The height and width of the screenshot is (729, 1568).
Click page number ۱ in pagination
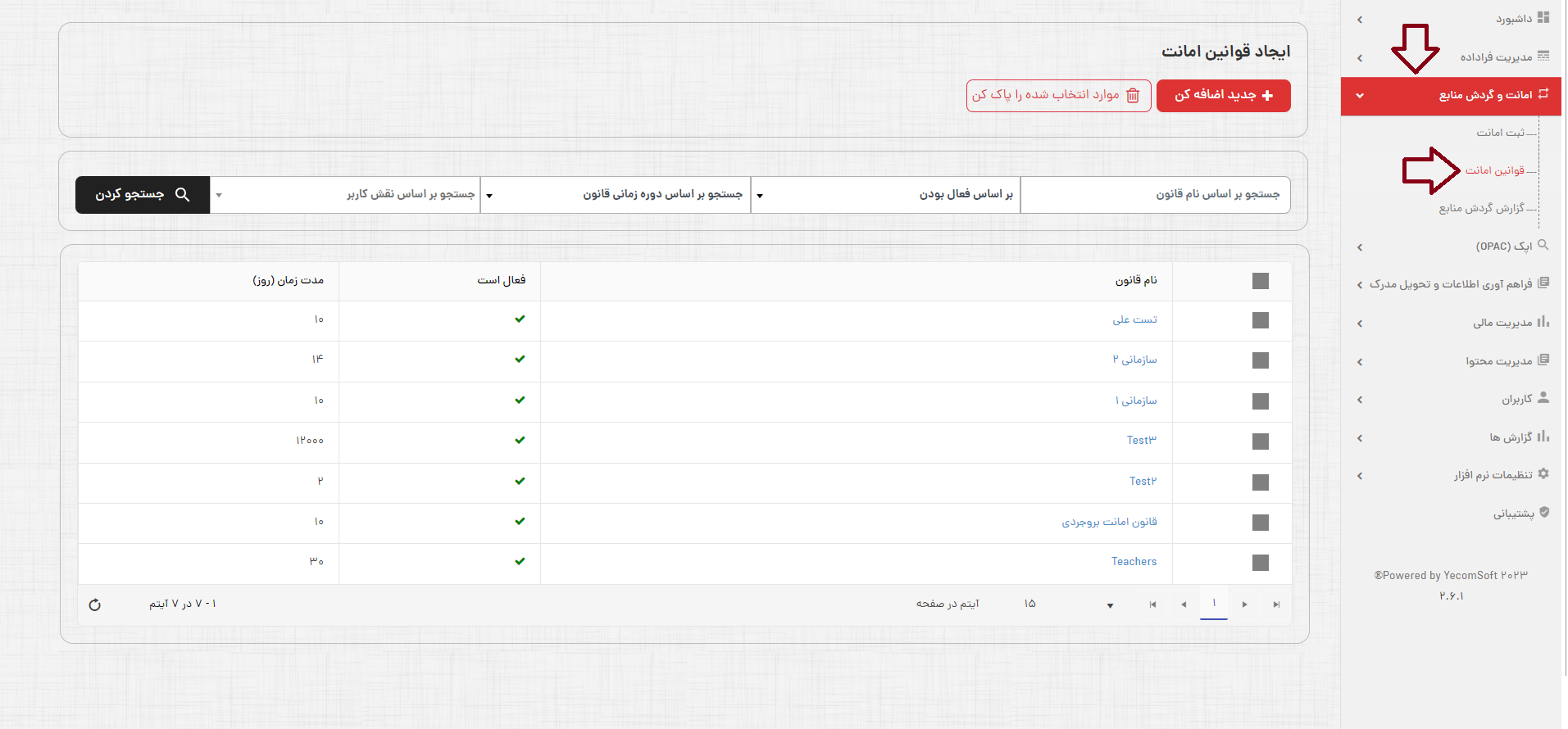[1214, 604]
